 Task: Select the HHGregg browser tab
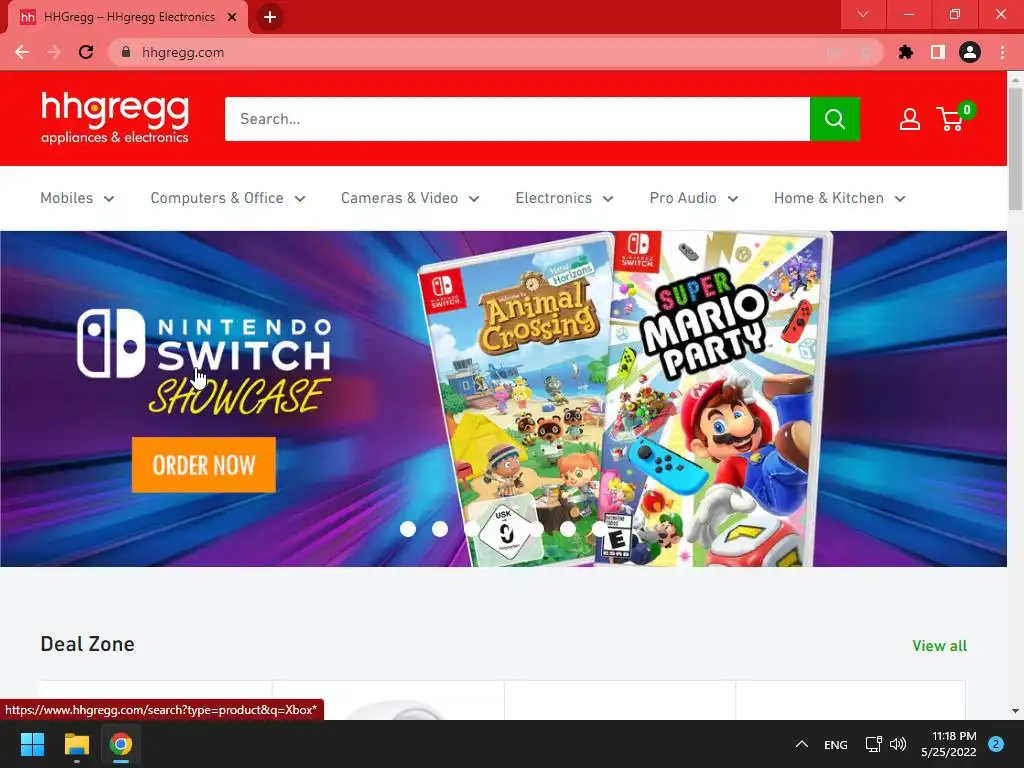(128, 17)
